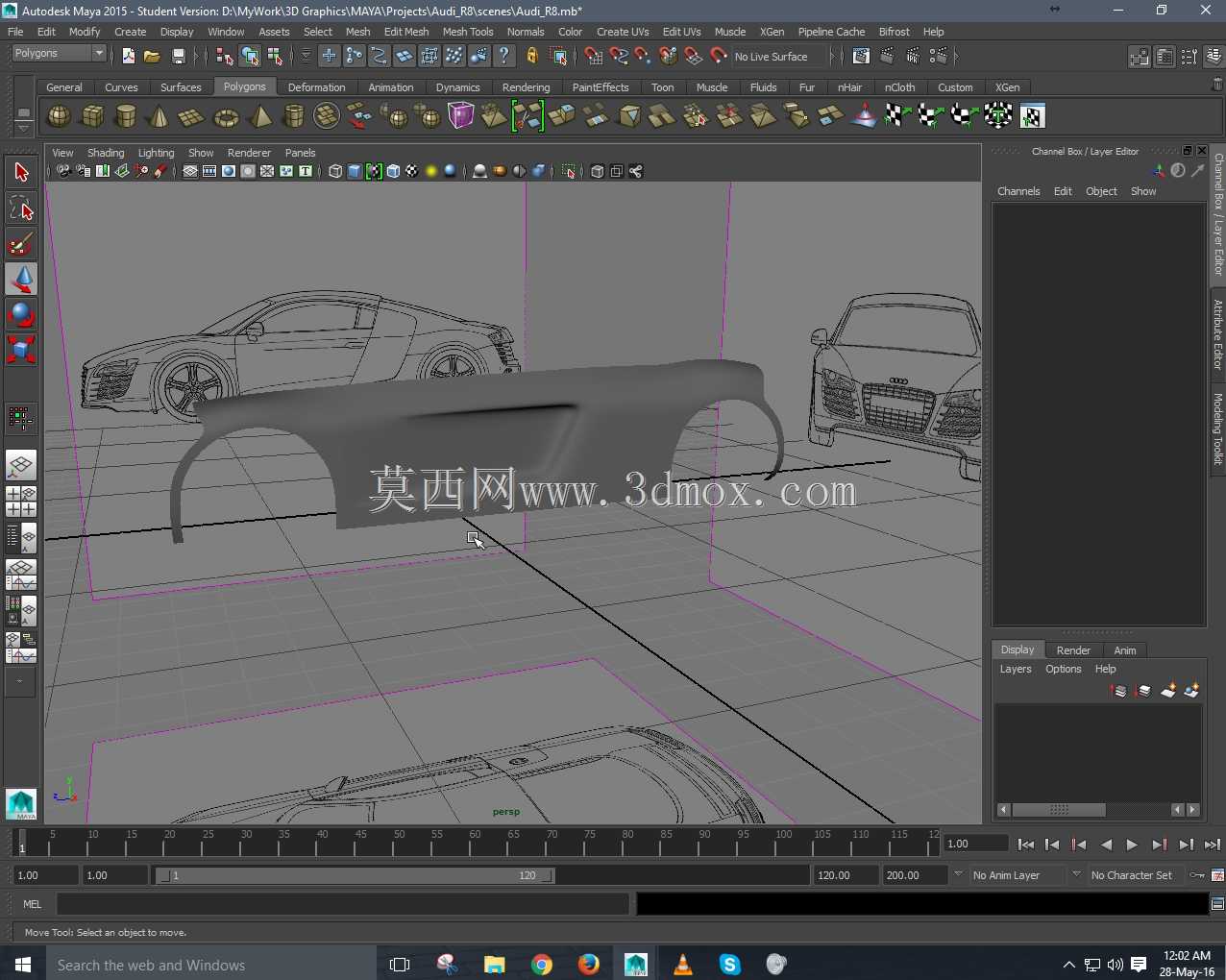Screen dimensions: 1226x980
Task: Create a polygon torus from the shelf
Action: (x=226, y=116)
